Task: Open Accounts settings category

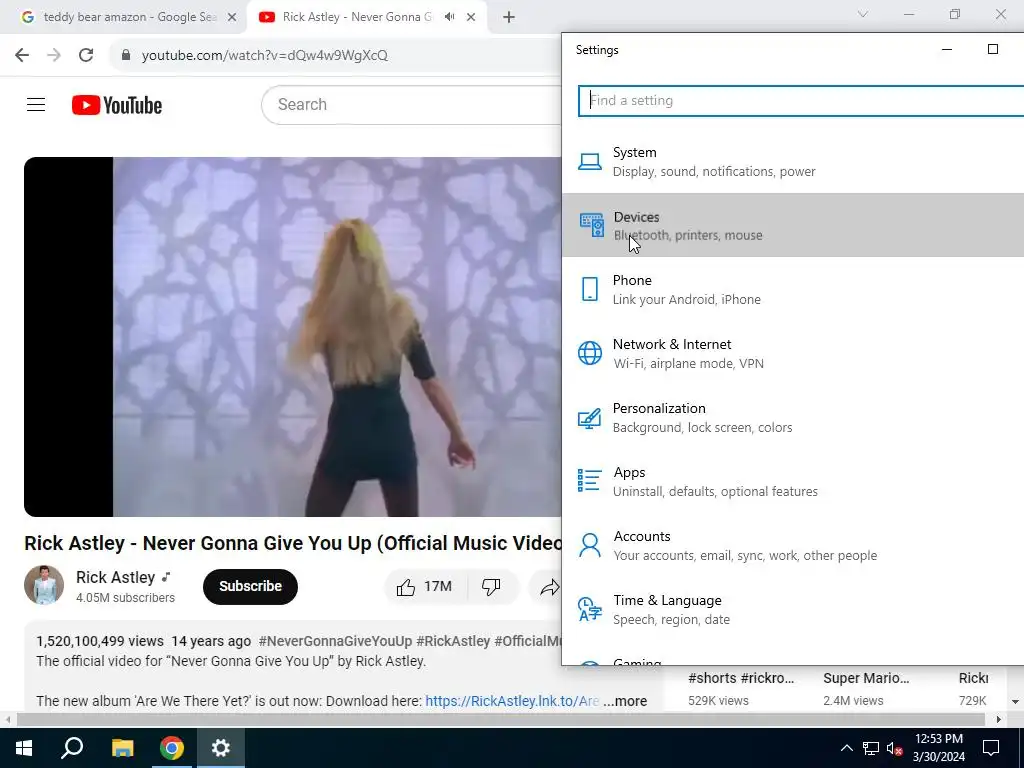Action: point(793,545)
